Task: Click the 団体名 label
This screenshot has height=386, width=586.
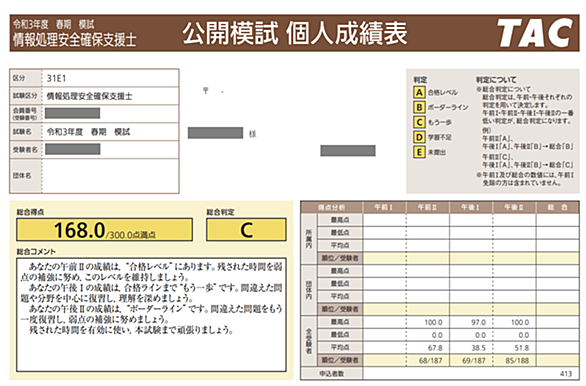Action: [22, 176]
